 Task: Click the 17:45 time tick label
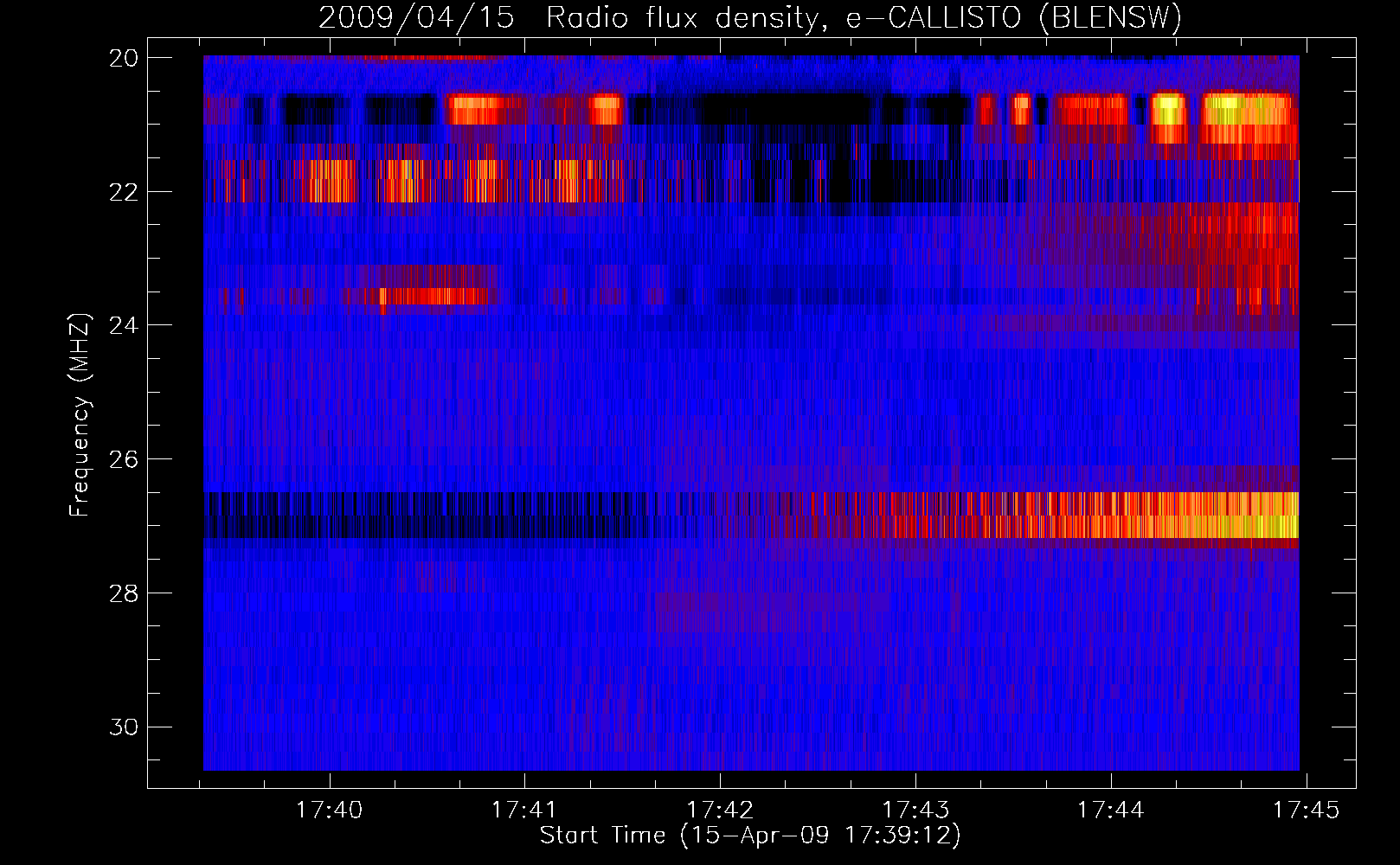1307,810
